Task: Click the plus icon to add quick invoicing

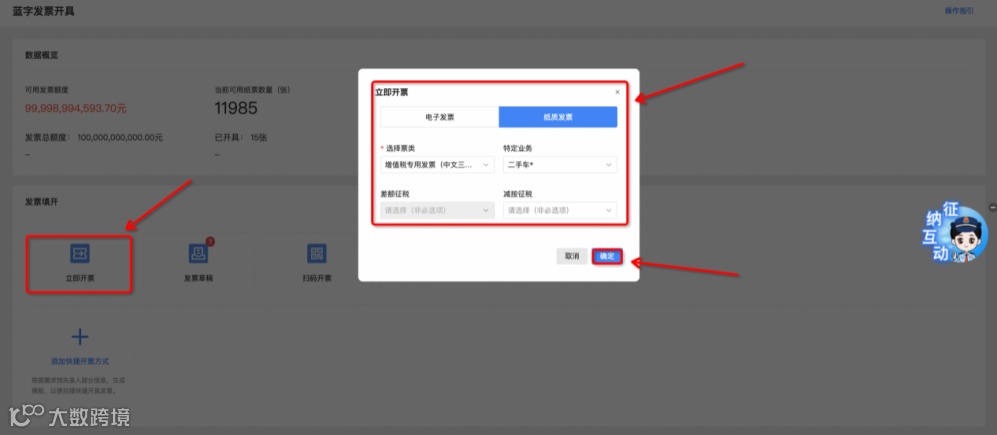Action: pyautogui.click(x=79, y=336)
